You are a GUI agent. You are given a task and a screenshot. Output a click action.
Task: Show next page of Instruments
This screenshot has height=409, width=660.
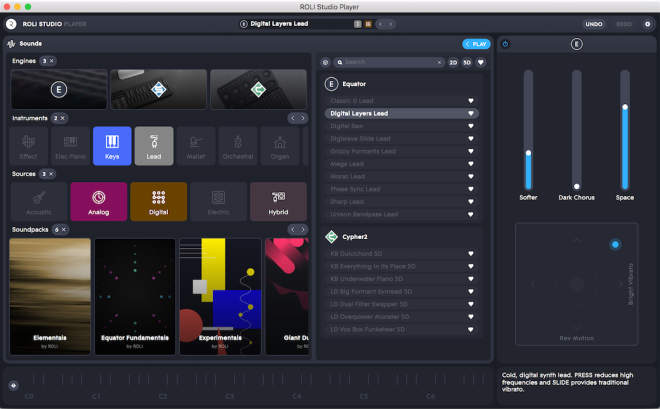(303, 118)
